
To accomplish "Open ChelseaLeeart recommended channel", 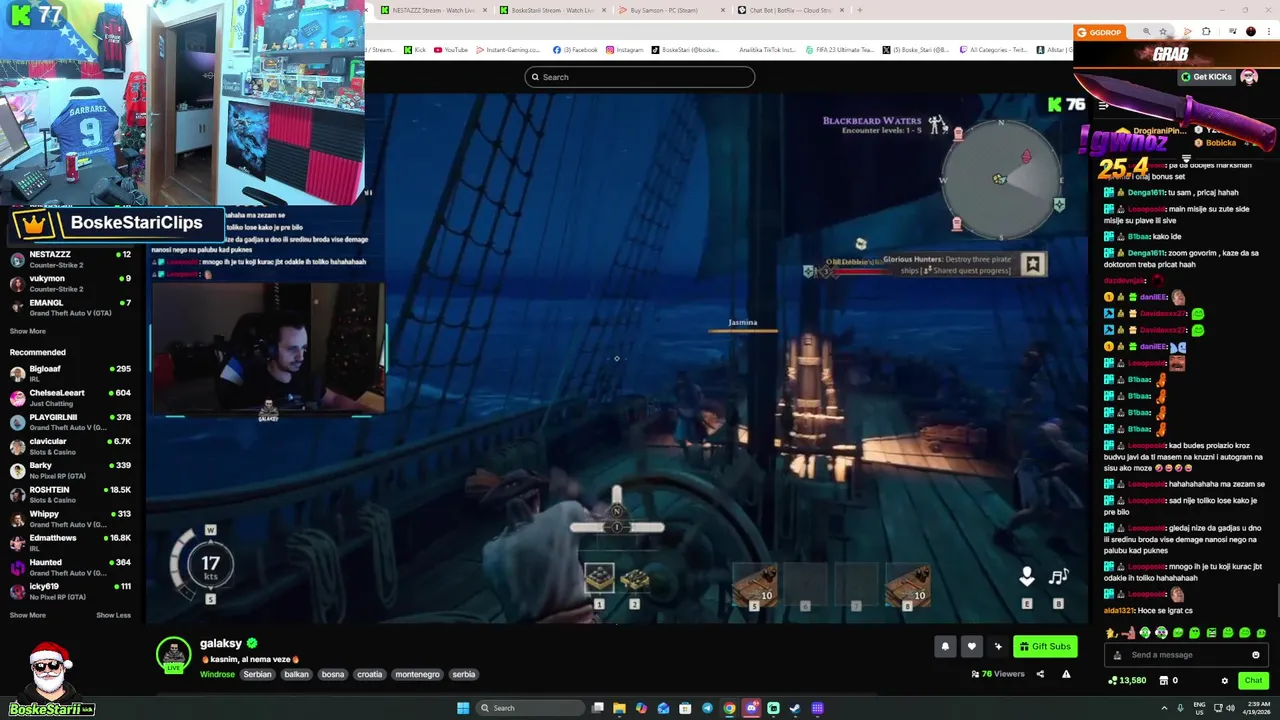I will point(70,397).
